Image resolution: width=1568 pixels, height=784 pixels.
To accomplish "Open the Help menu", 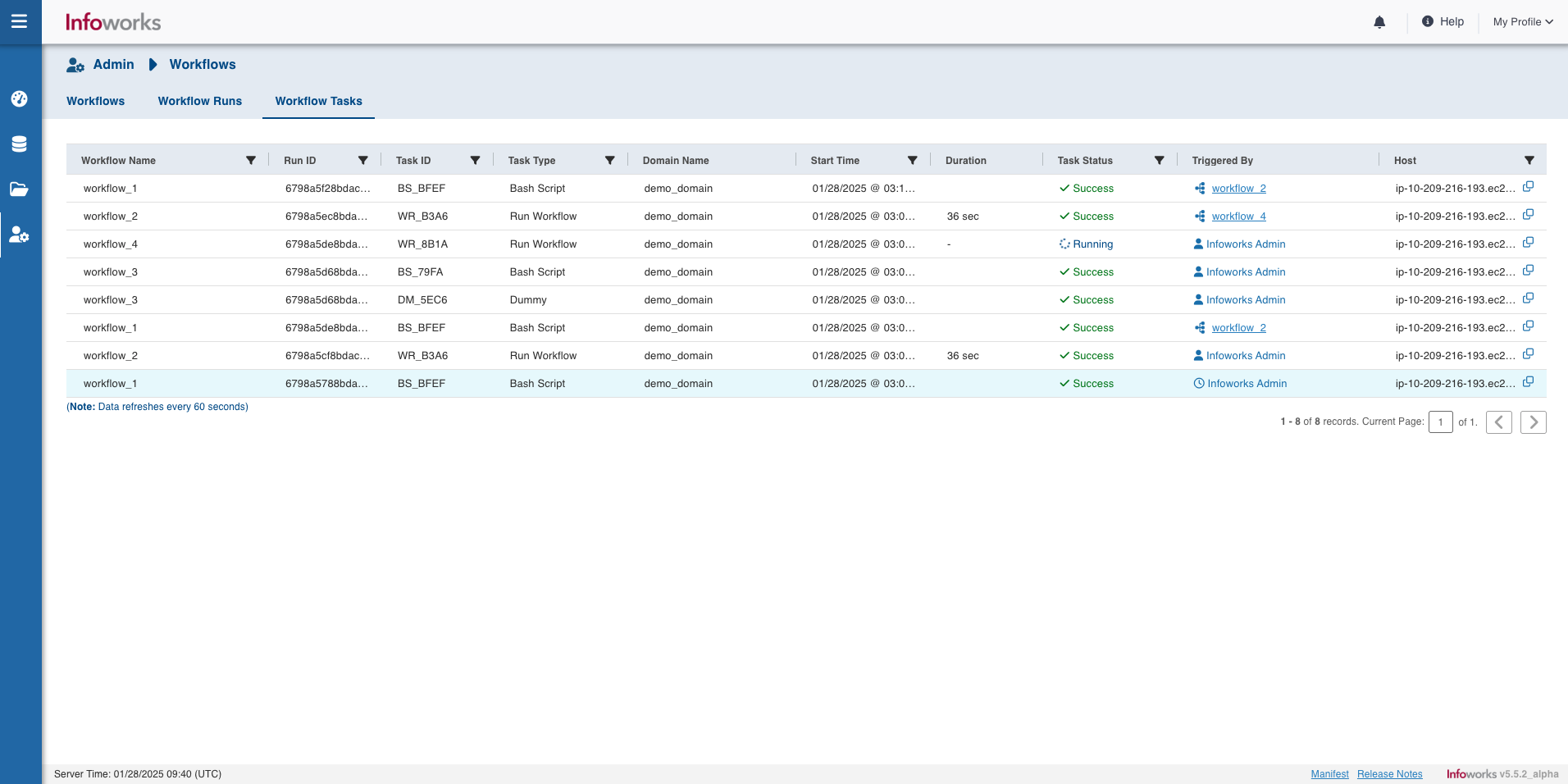I will coord(1443,22).
